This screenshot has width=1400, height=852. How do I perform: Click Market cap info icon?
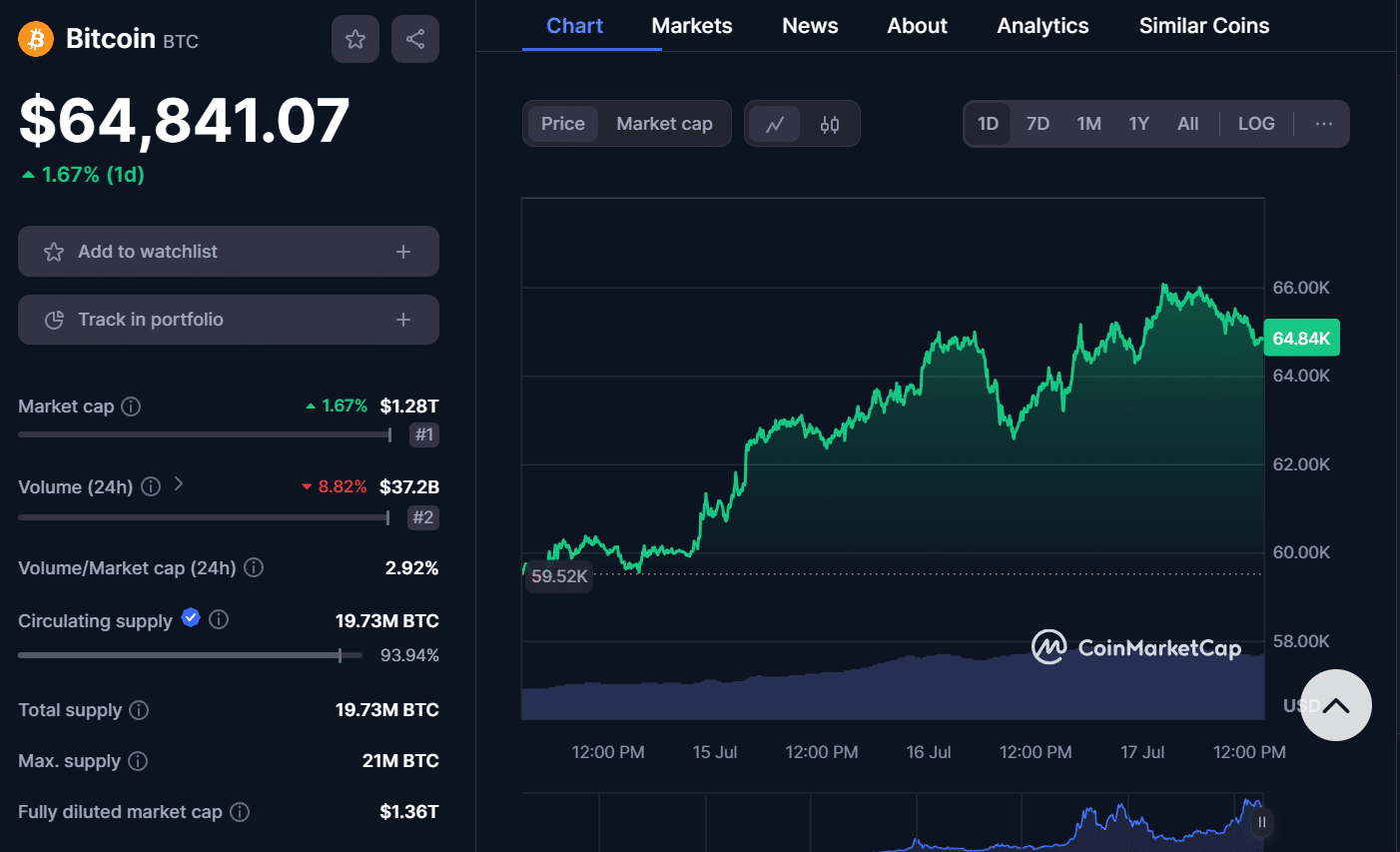[131, 407]
